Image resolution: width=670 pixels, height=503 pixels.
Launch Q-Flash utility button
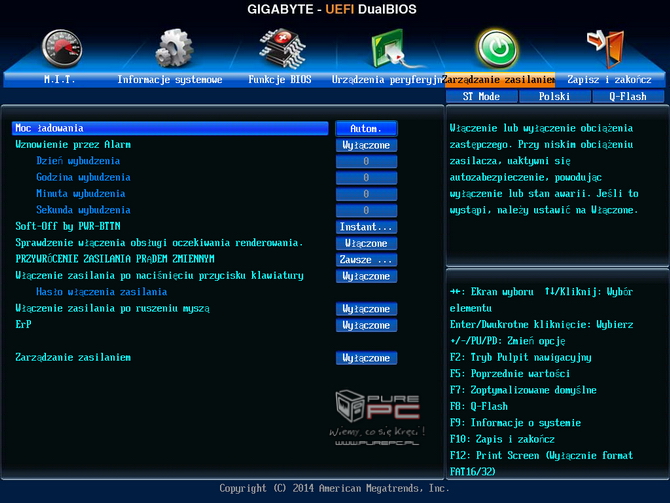(628, 97)
